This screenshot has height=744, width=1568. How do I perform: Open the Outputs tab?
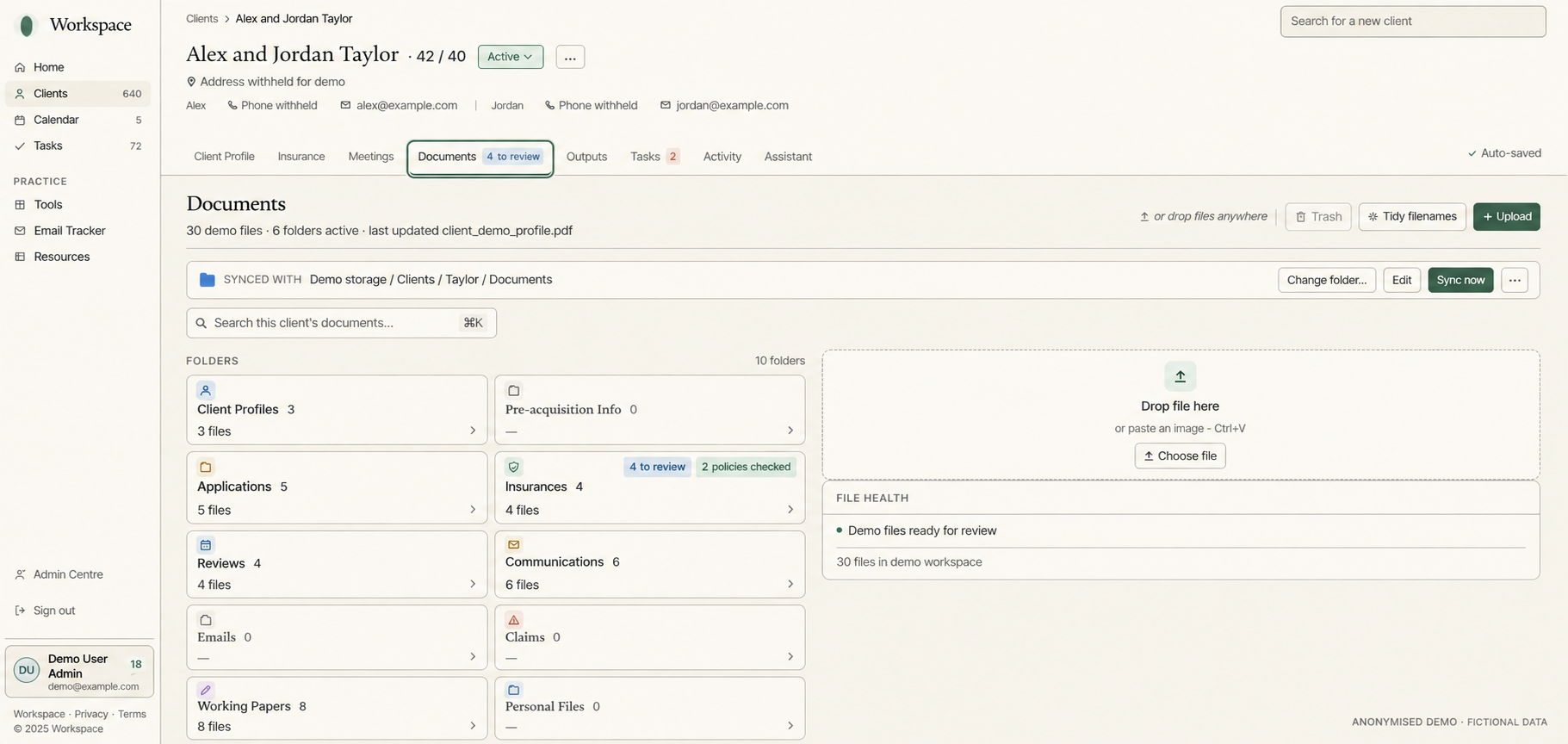586,157
